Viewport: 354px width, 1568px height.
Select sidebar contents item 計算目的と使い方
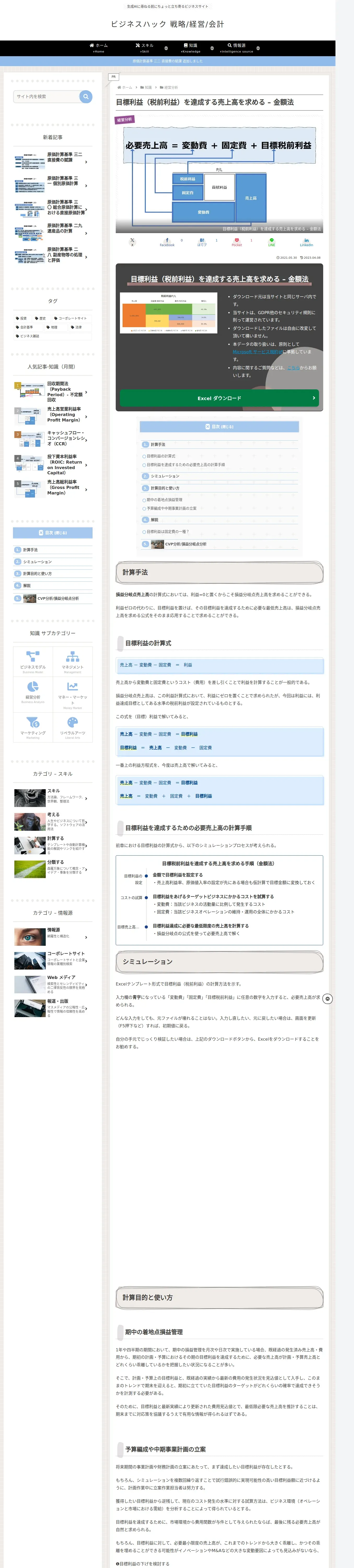click(x=37, y=573)
